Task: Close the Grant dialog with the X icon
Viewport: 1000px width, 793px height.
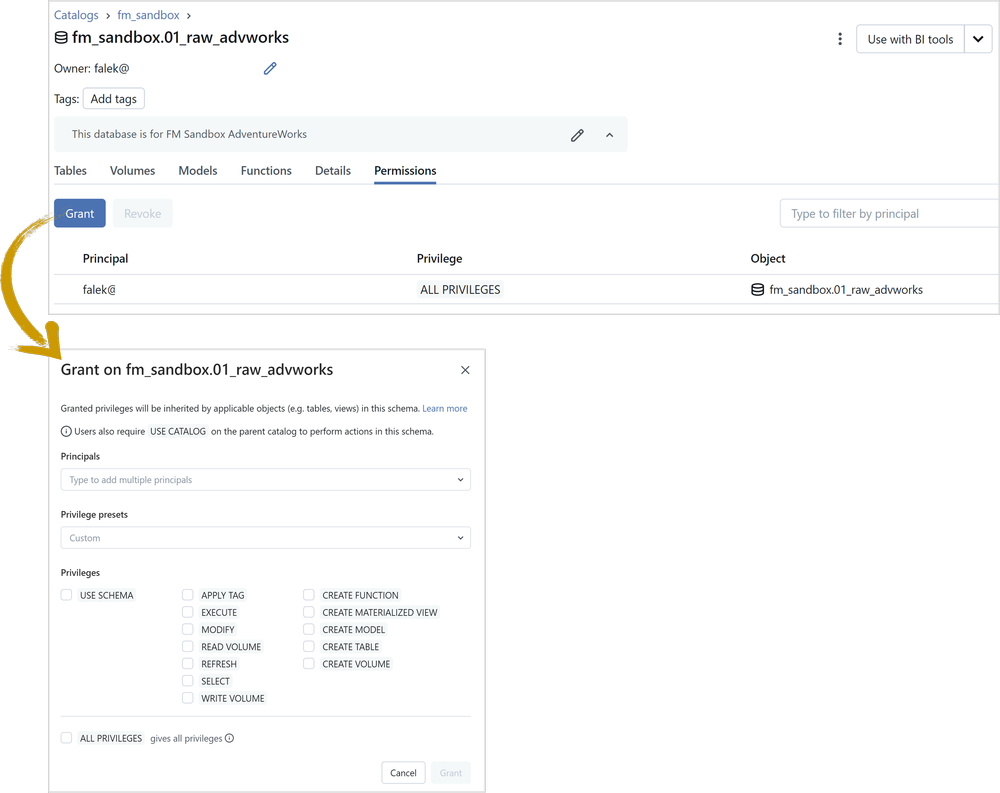Action: tap(464, 369)
